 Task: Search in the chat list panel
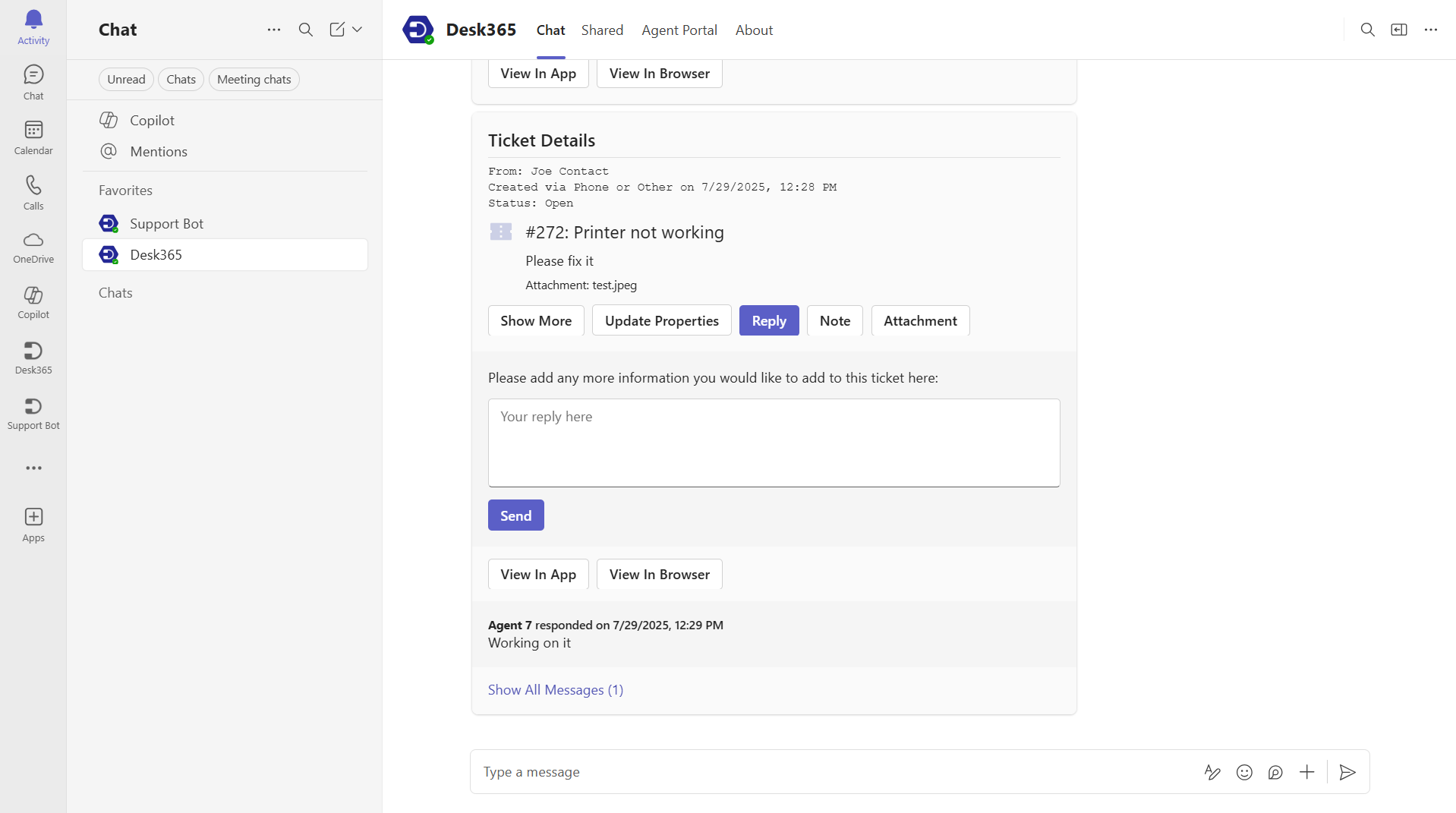pyautogui.click(x=306, y=30)
